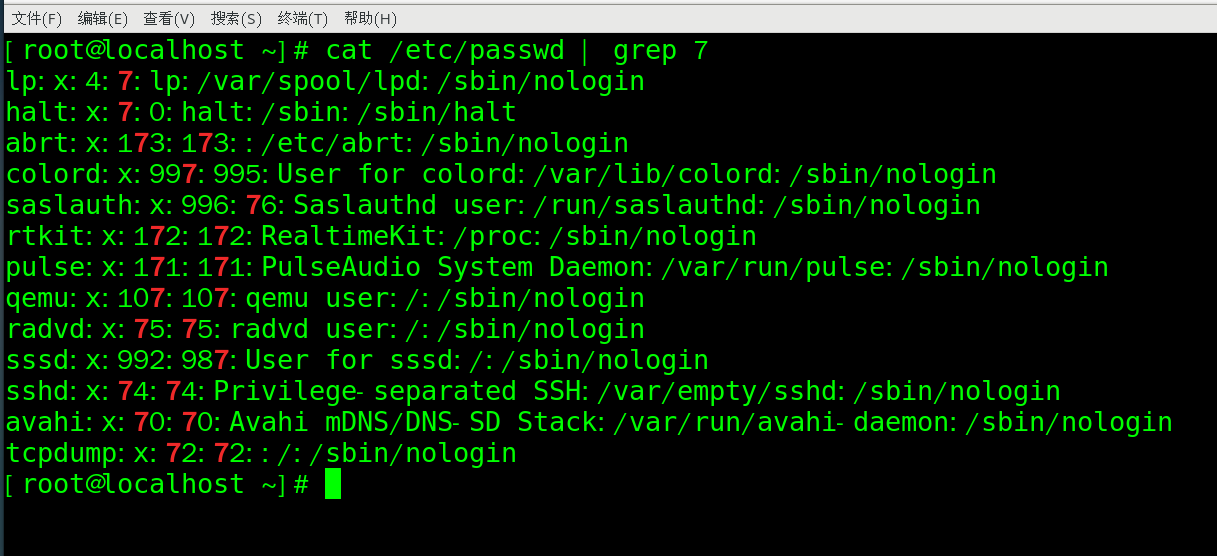1217x556 pixels.
Task: Click the 'Avahi mDNS/DNS-SD Stack' text
Action: [x=413, y=422]
